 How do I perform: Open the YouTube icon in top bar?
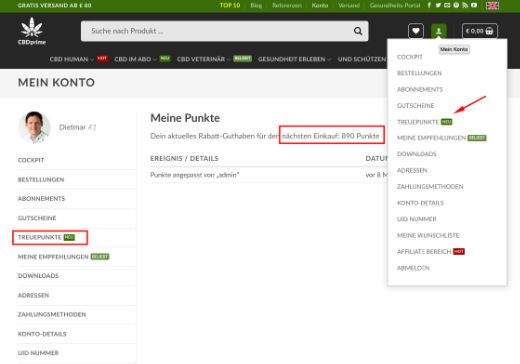coord(474,5)
